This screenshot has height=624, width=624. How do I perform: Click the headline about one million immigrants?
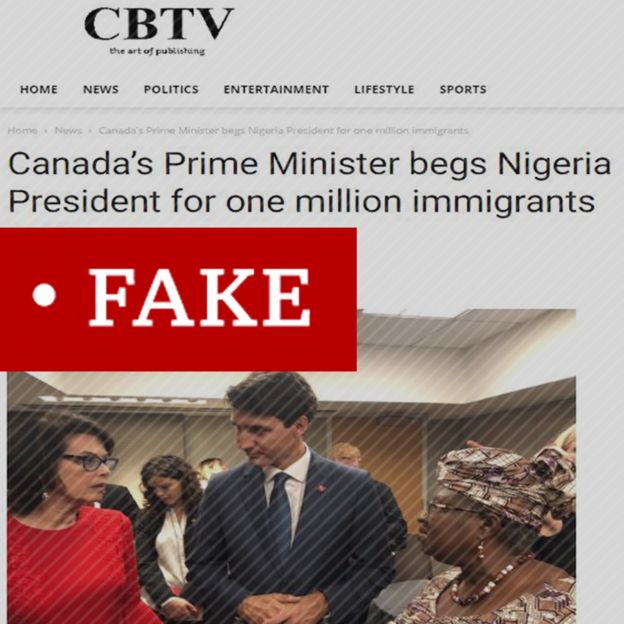309,182
